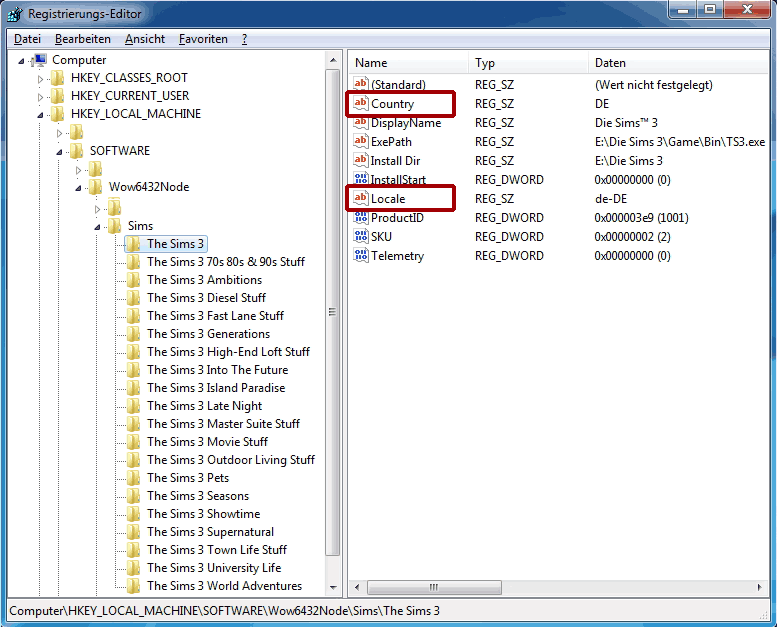Image resolution: width=777 pixels, height=627 pixels.
Task: Click the SOFTWARE folder icon
Action: 77,151
